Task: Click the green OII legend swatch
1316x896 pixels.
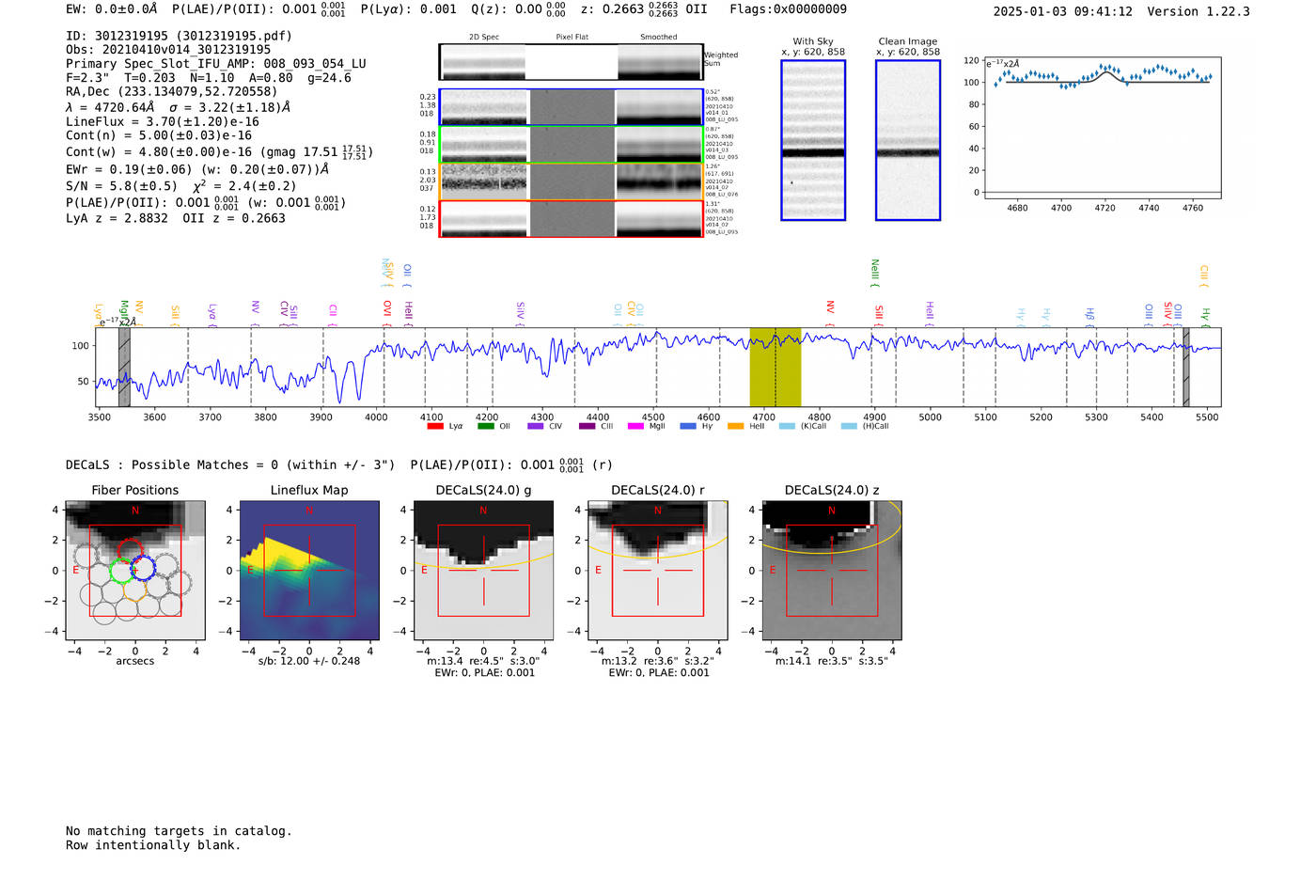Action: pos(485,426)
